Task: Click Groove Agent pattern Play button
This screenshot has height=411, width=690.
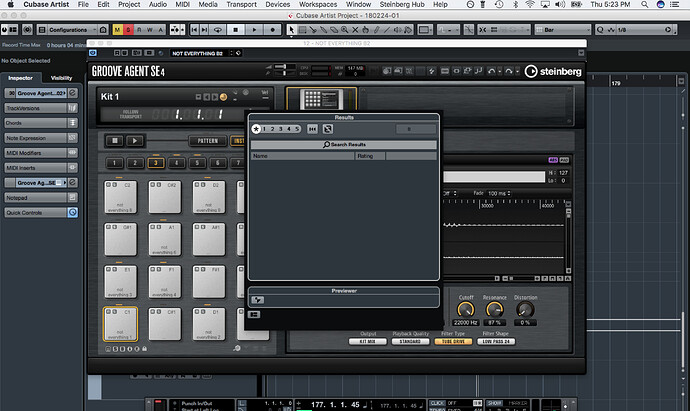Action: [135, 141]
